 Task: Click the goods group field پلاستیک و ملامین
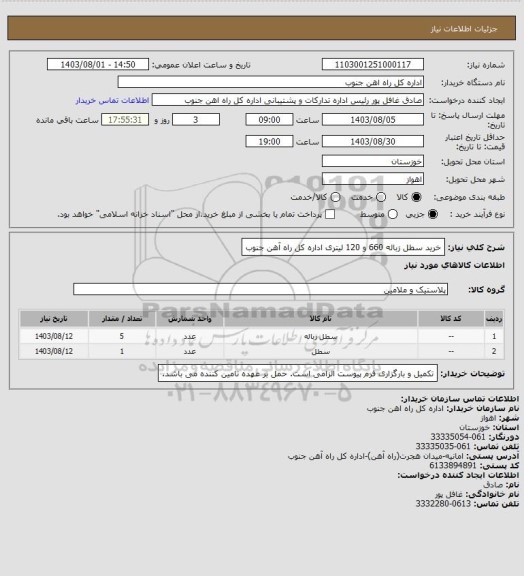click(x=260, y=289)
